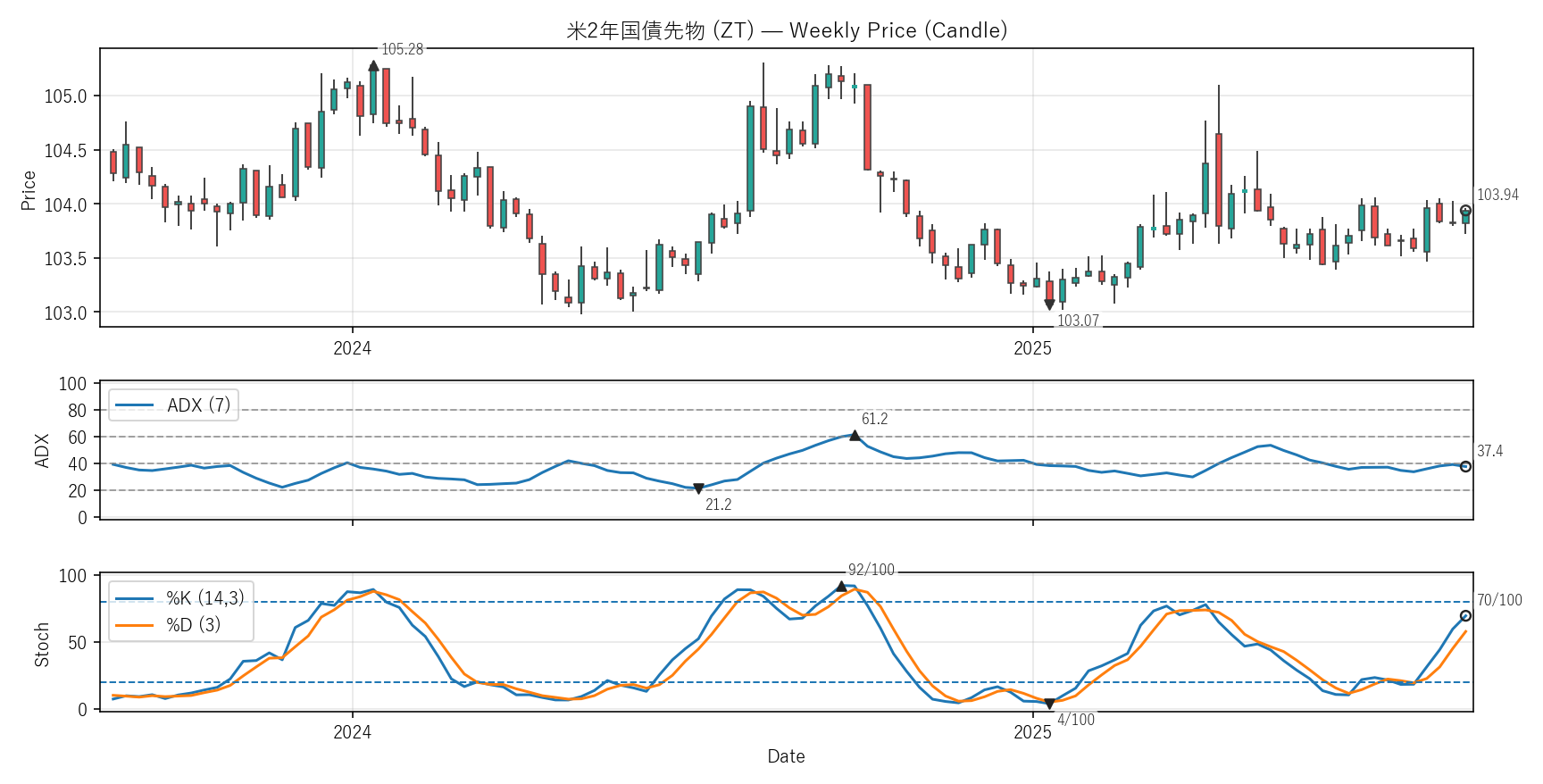Click the stochastic low label 4/100
Viewport: 1543px width, 784px height.
pos(1075,720)
